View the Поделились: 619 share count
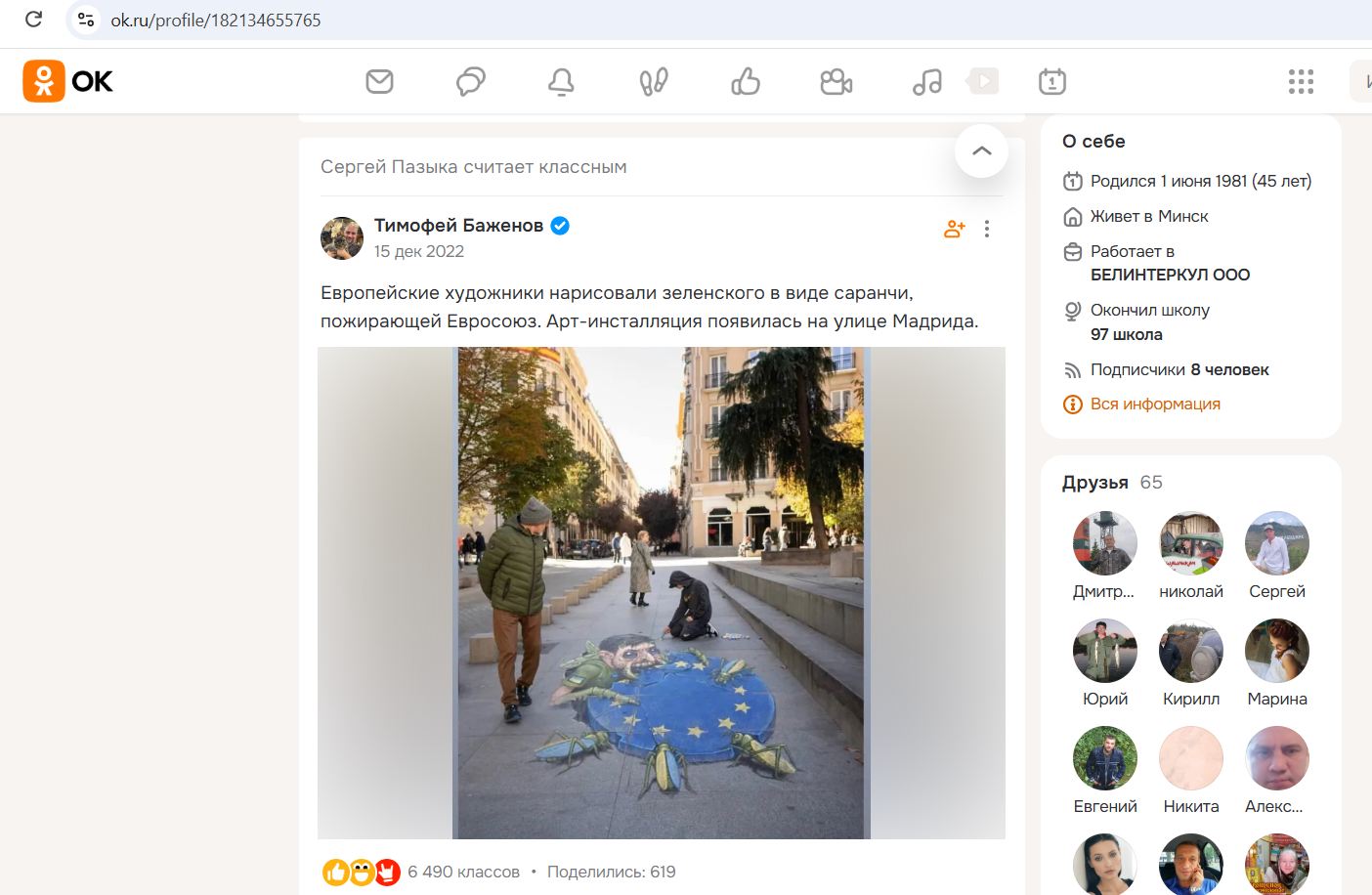 click(x=612, y=872)
